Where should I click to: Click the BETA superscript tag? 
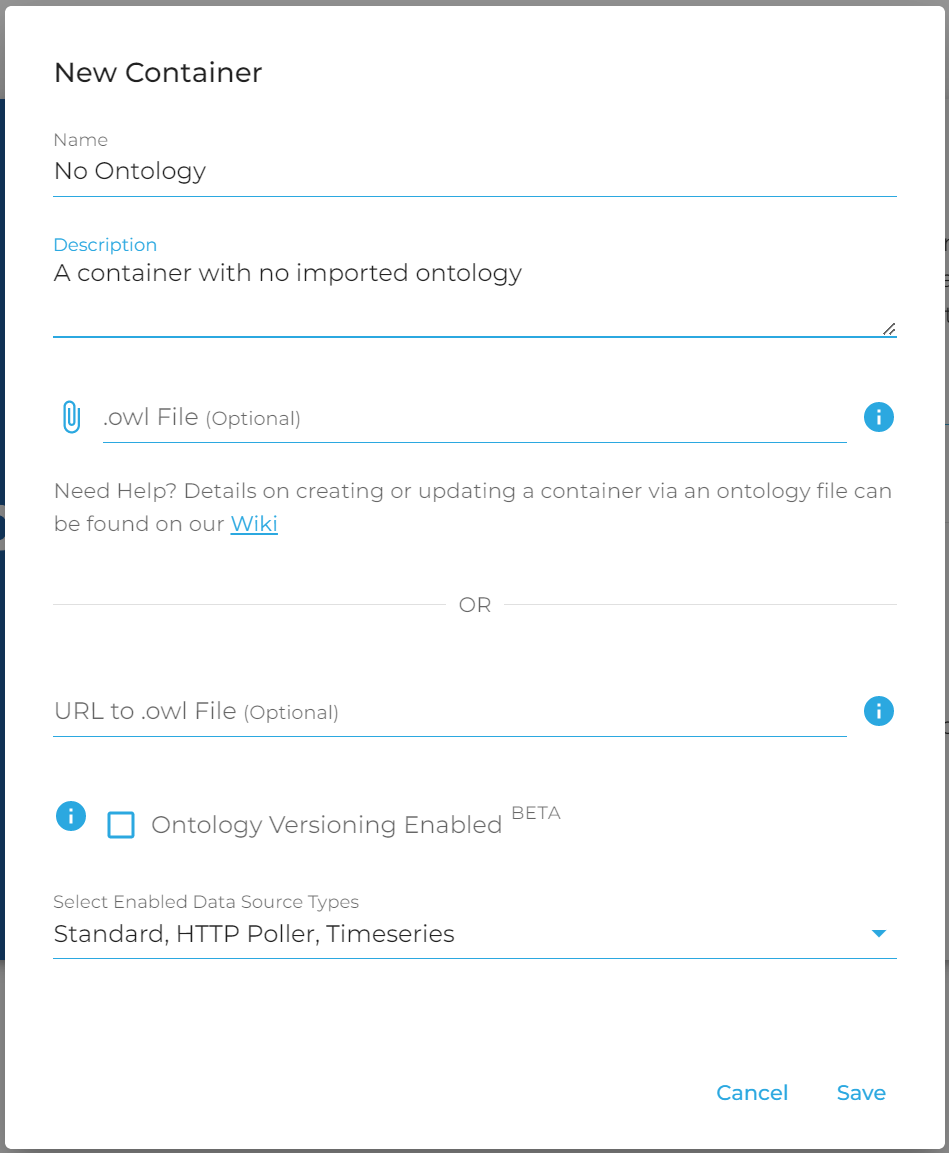tap(536, 813)
